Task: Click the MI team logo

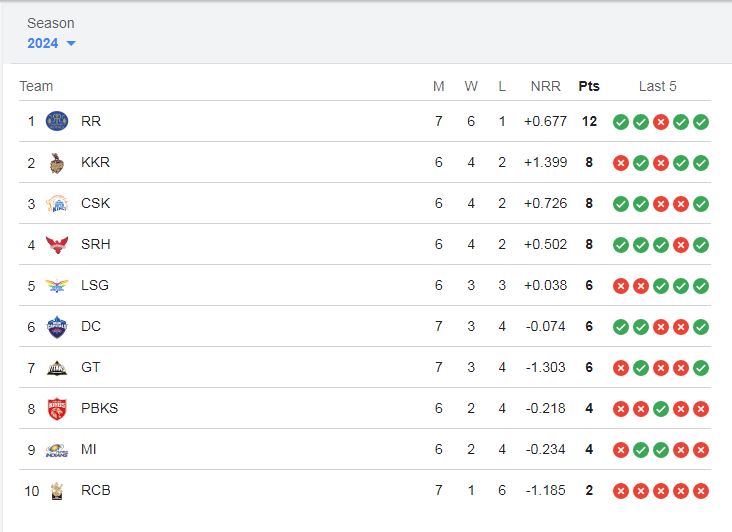Action: [x=57, y=450]
